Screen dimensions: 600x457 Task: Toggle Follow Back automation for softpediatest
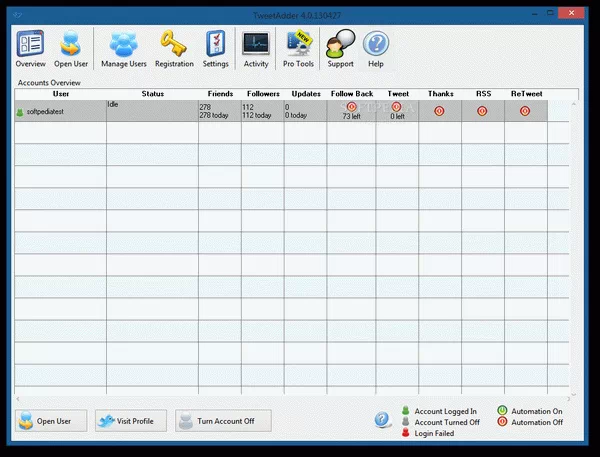click(351, 106)
